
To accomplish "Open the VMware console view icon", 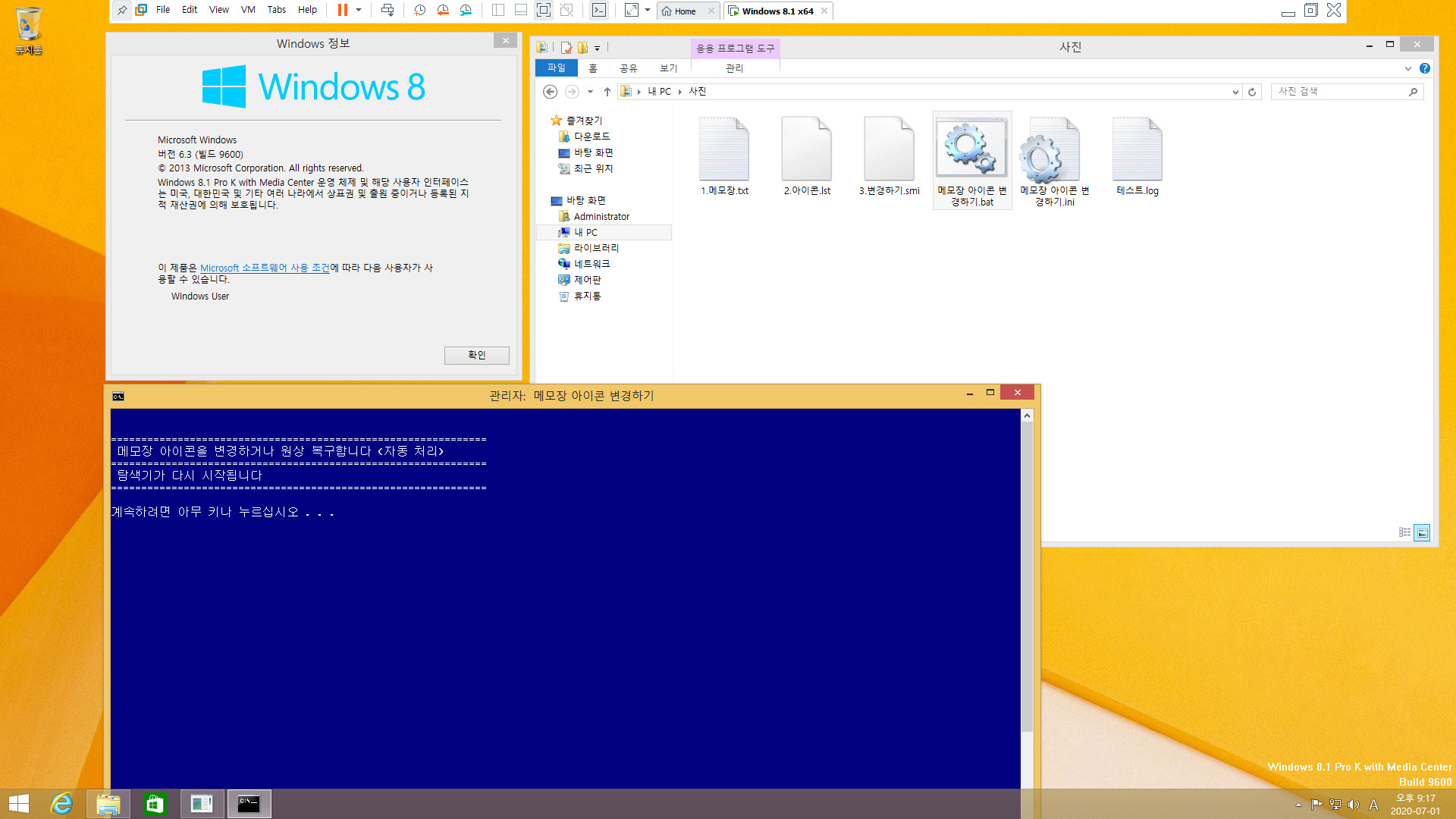I will point(599,10).
